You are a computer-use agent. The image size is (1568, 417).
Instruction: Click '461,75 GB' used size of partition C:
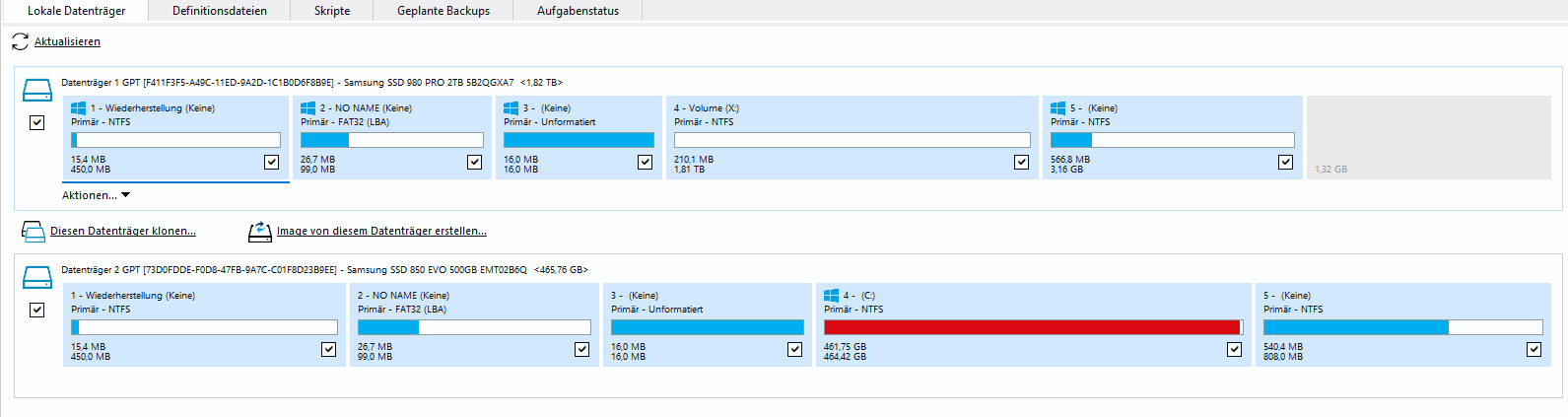845,346
